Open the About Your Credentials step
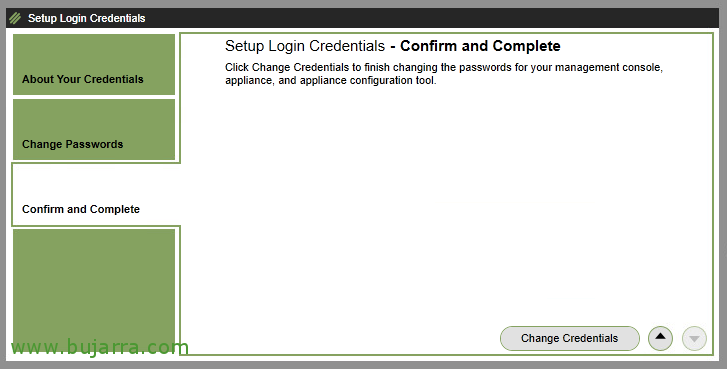 pos(94,64)
